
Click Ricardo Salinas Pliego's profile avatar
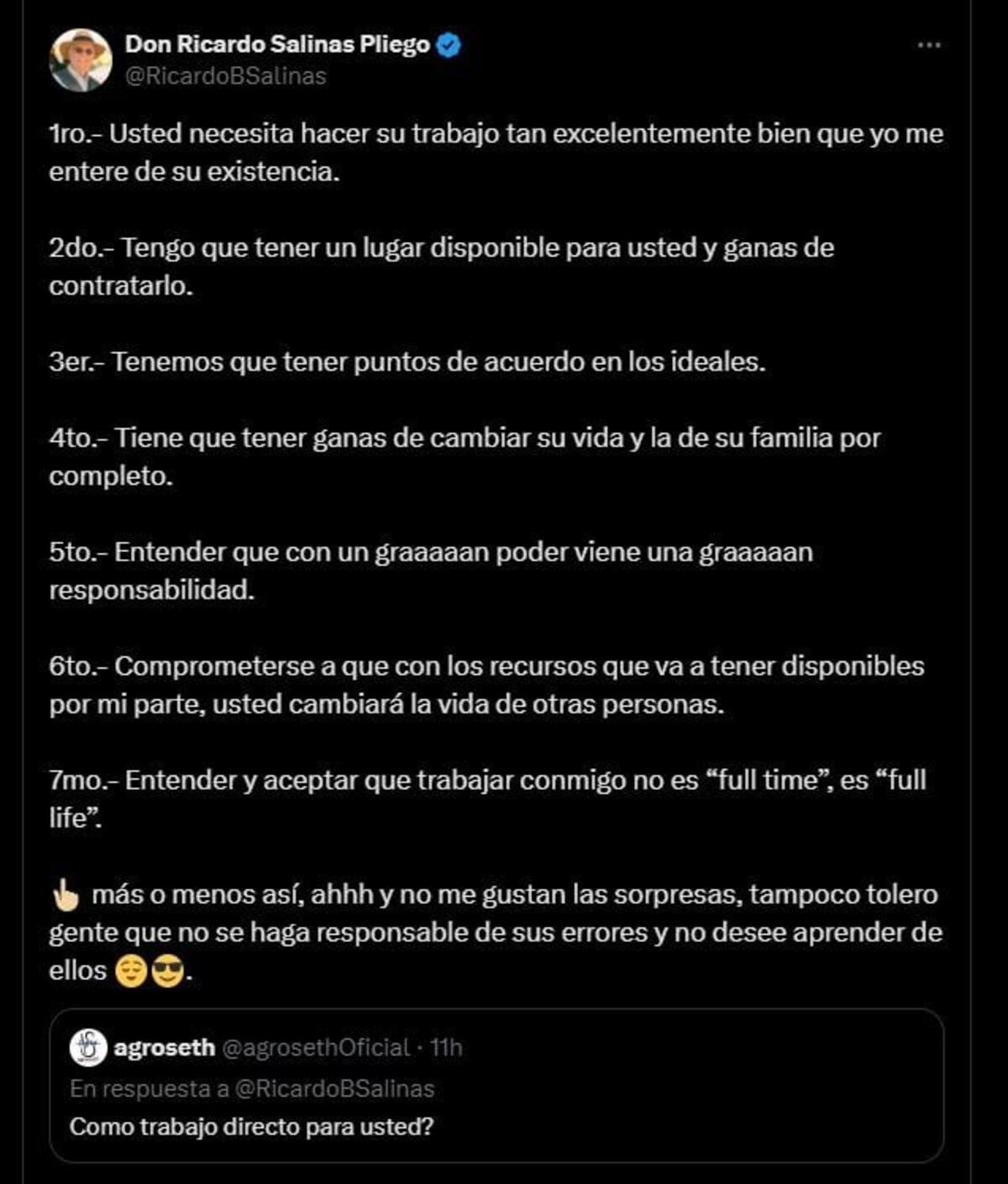[81, 61]
